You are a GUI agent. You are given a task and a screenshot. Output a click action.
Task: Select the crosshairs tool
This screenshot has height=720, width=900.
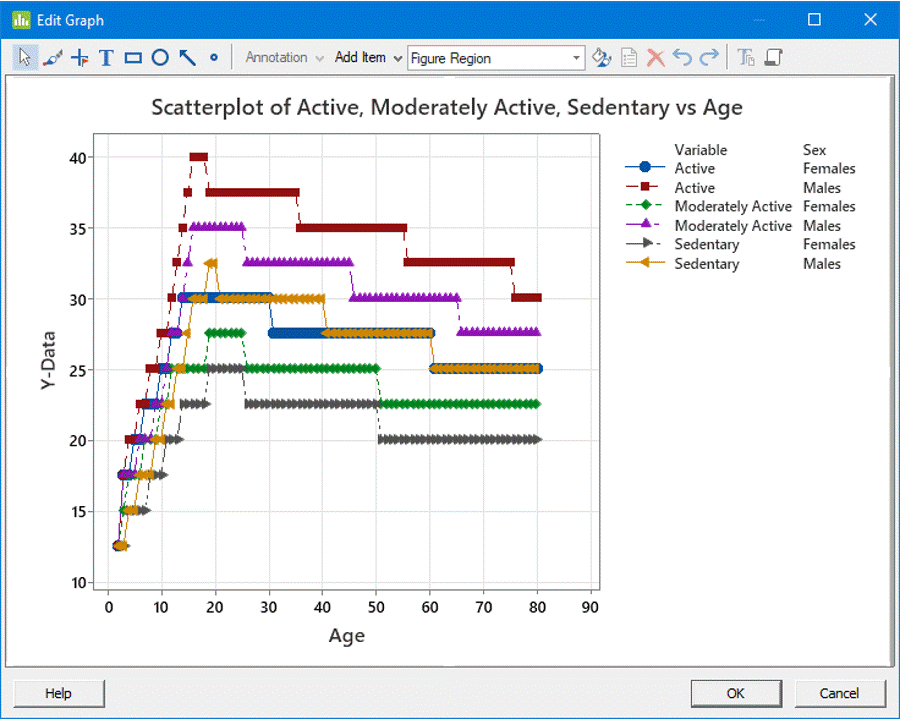pyautogui.click(x=79, y=58)
